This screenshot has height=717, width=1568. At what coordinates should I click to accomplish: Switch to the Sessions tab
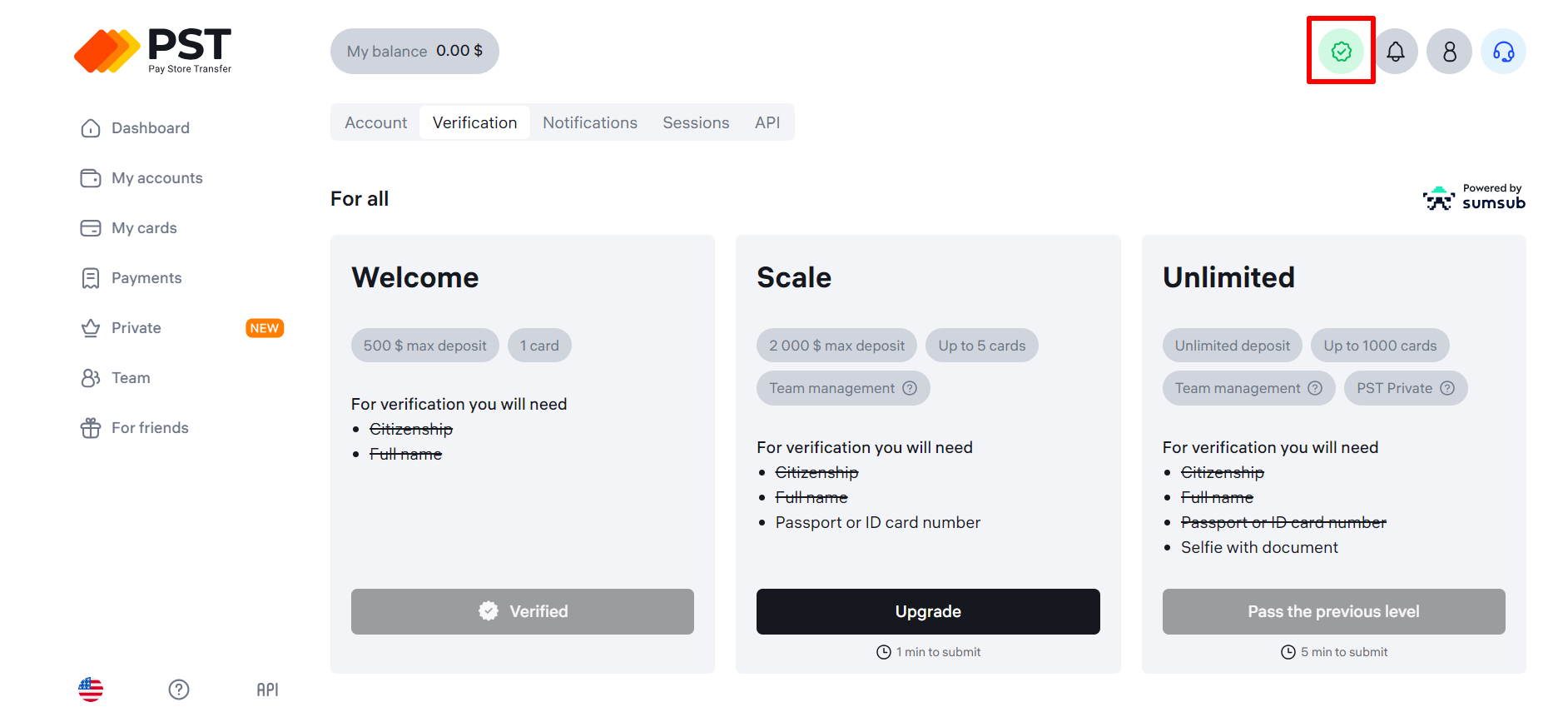[x=696, y=122]
